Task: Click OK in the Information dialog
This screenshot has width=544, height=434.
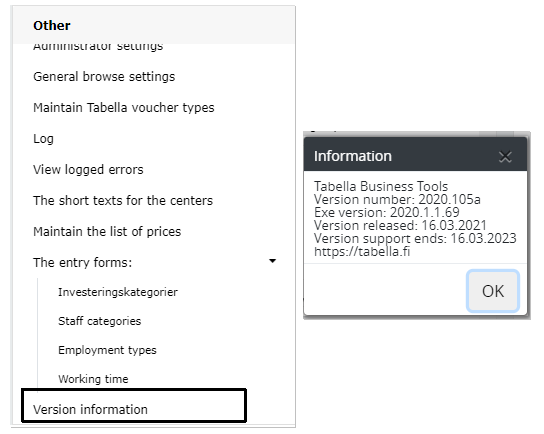Action: pos(493,291)
